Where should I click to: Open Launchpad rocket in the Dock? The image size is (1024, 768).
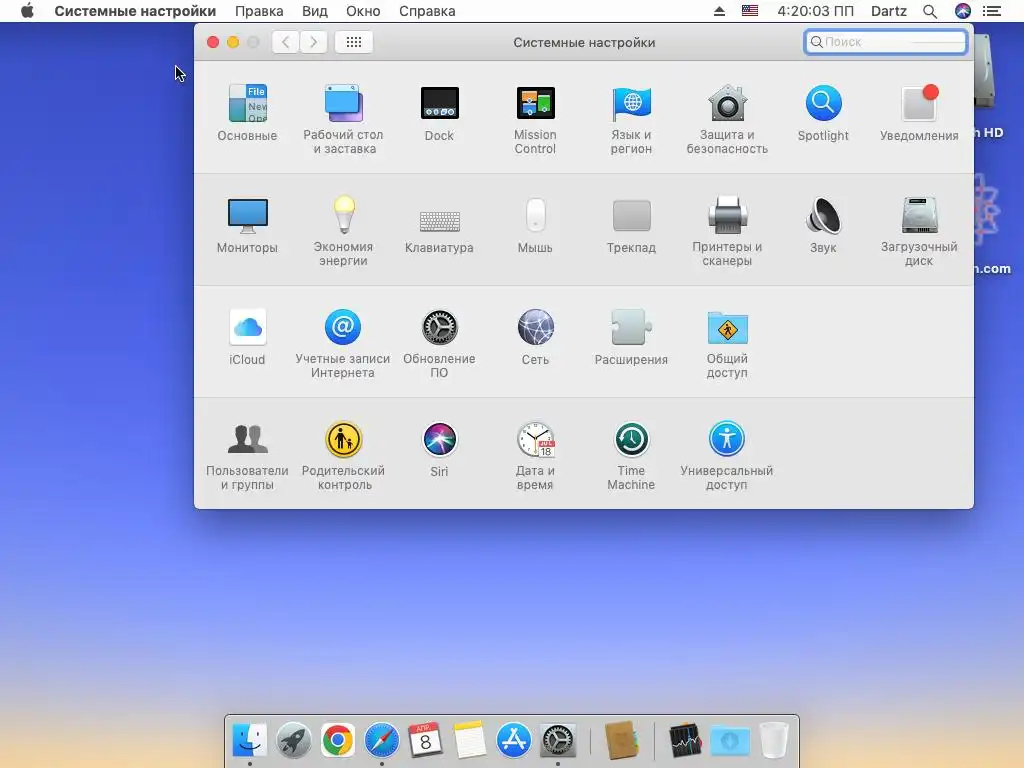(x=293, y=741)
